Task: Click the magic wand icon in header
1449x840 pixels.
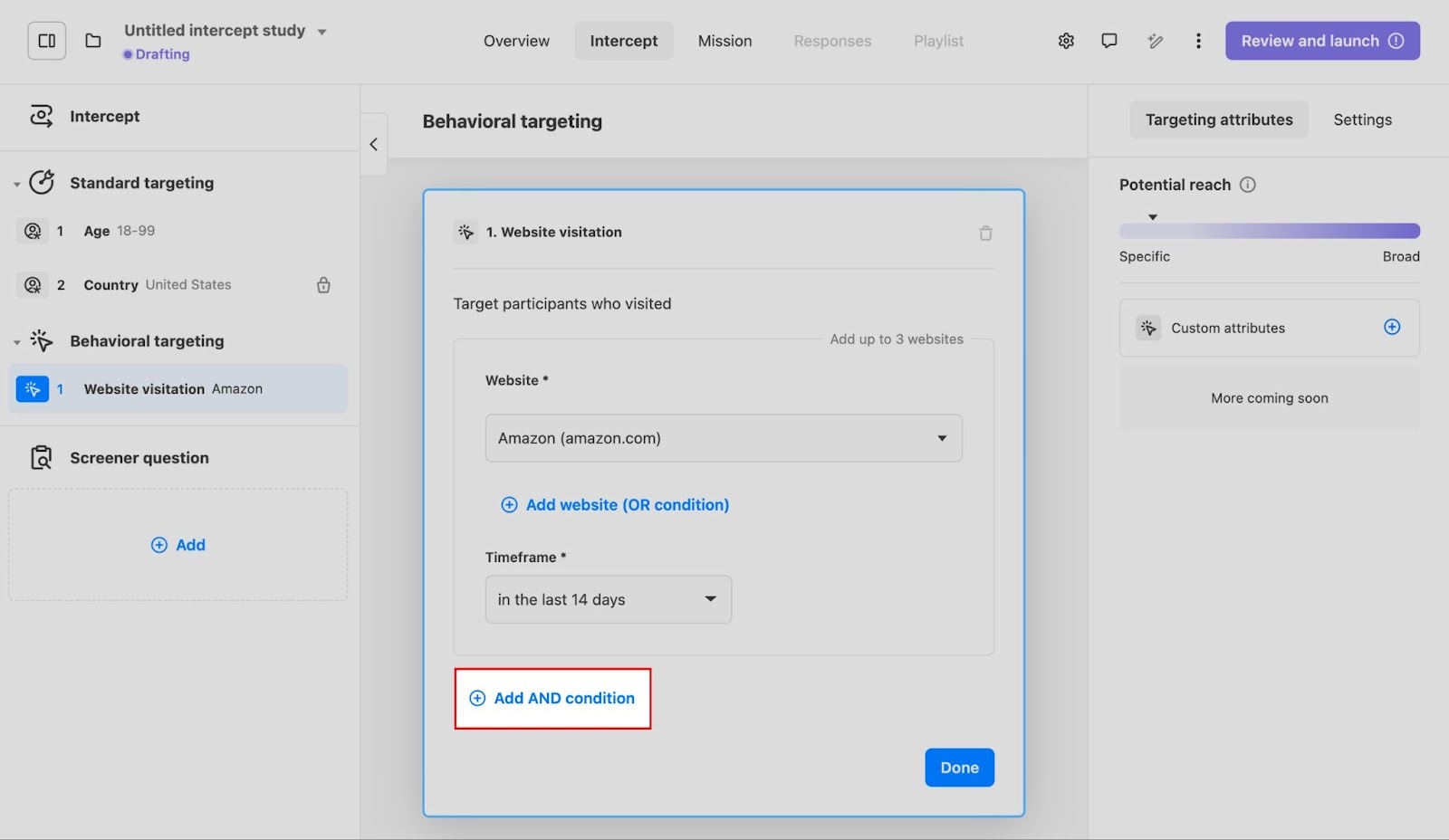Action: point(1155,41)
